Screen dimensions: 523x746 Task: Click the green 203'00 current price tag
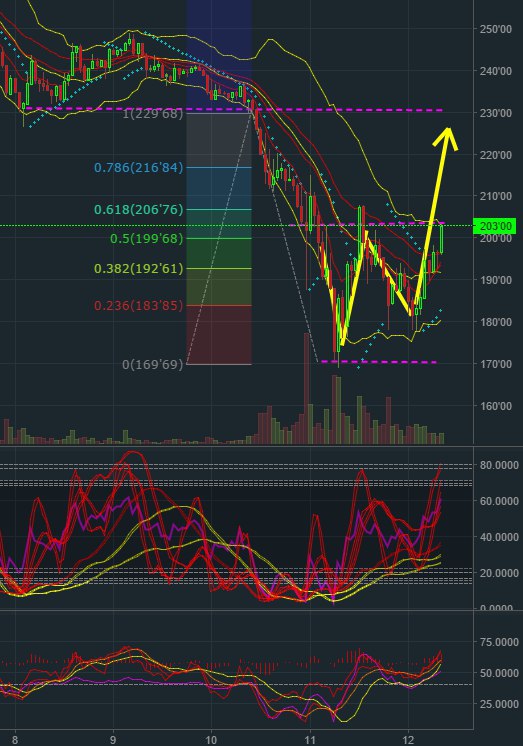click(495, 226)
